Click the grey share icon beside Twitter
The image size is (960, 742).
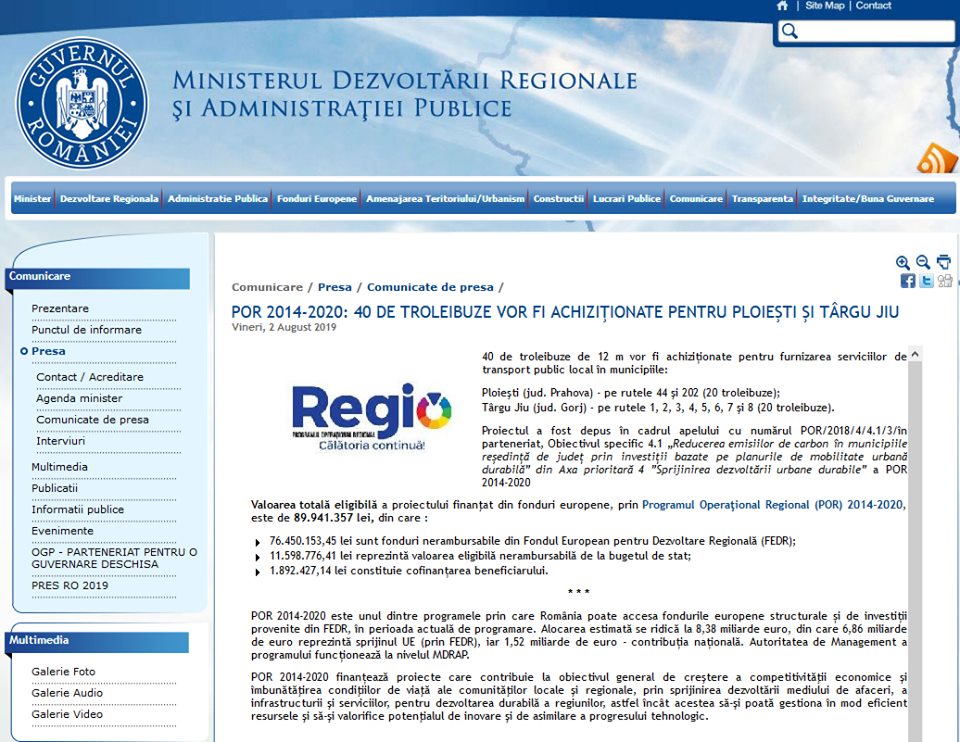coord(944,281)
